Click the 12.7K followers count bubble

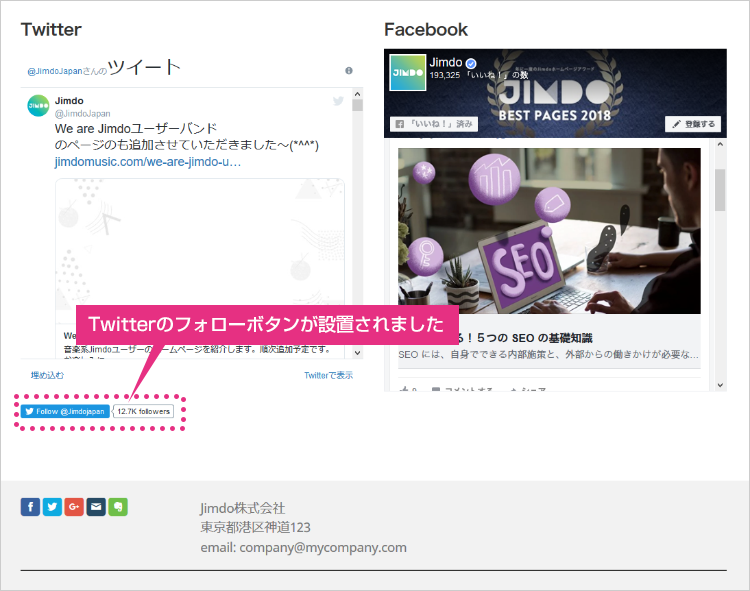tap(143, 411)
